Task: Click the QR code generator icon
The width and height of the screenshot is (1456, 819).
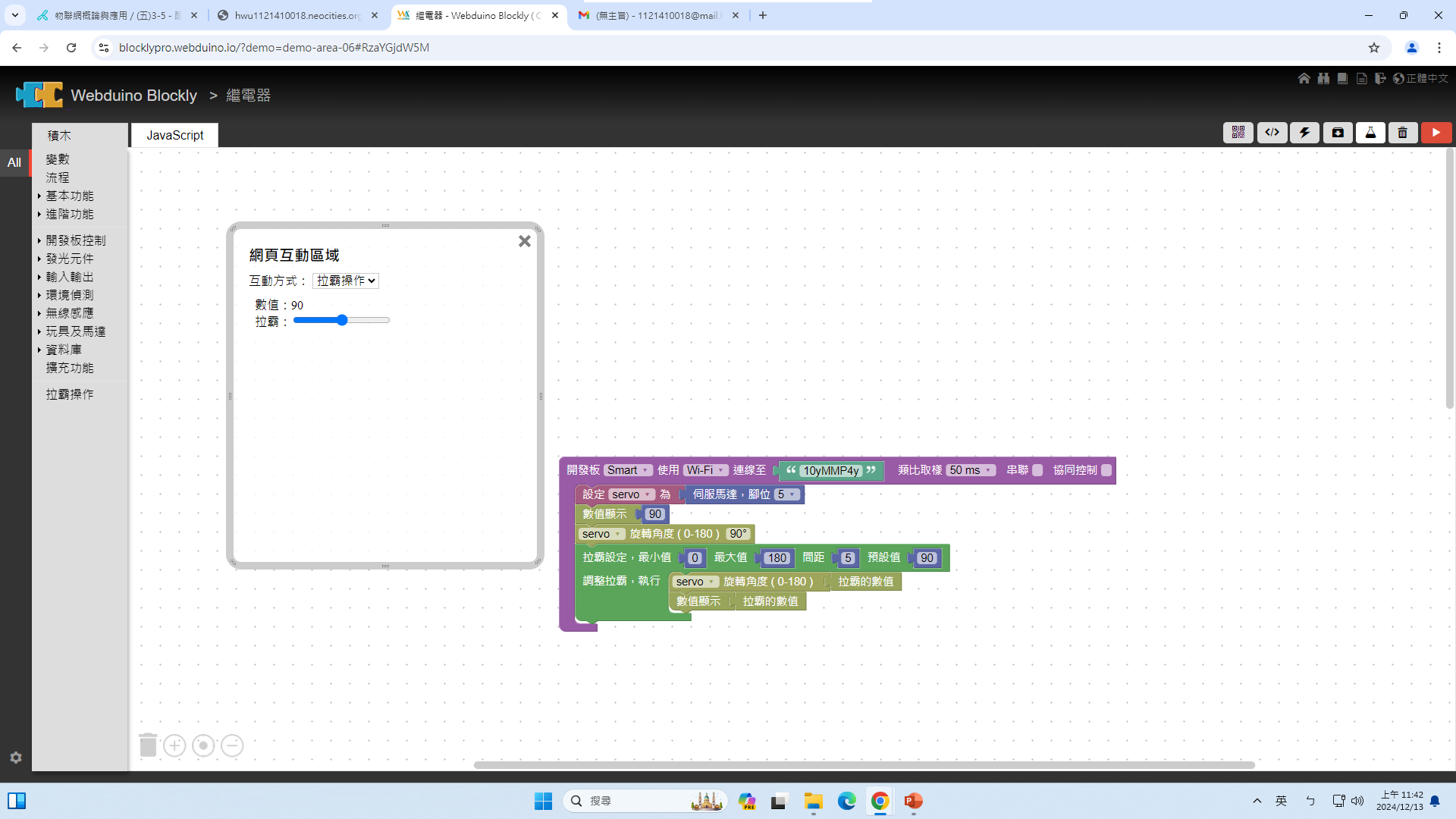Action: click(1238, 133)
